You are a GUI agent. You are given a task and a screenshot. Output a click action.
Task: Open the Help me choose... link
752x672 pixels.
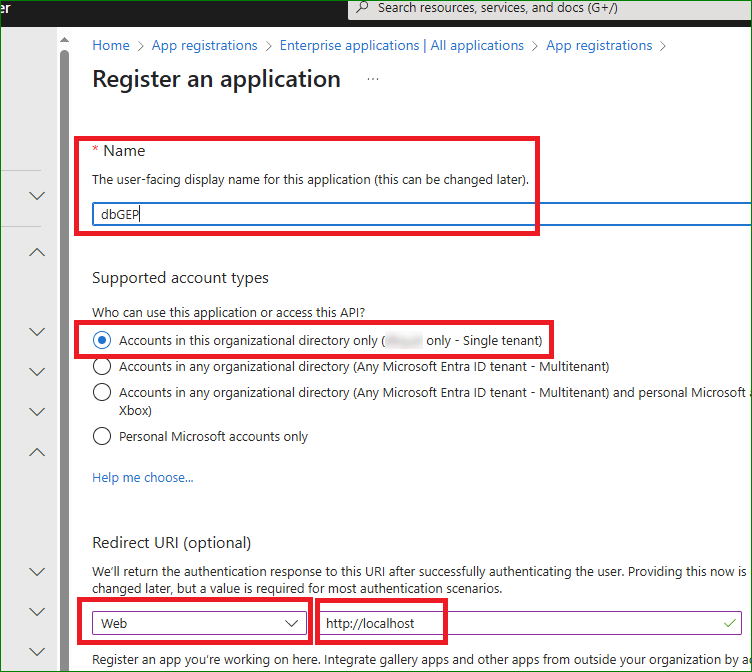(x=143, y=477)
